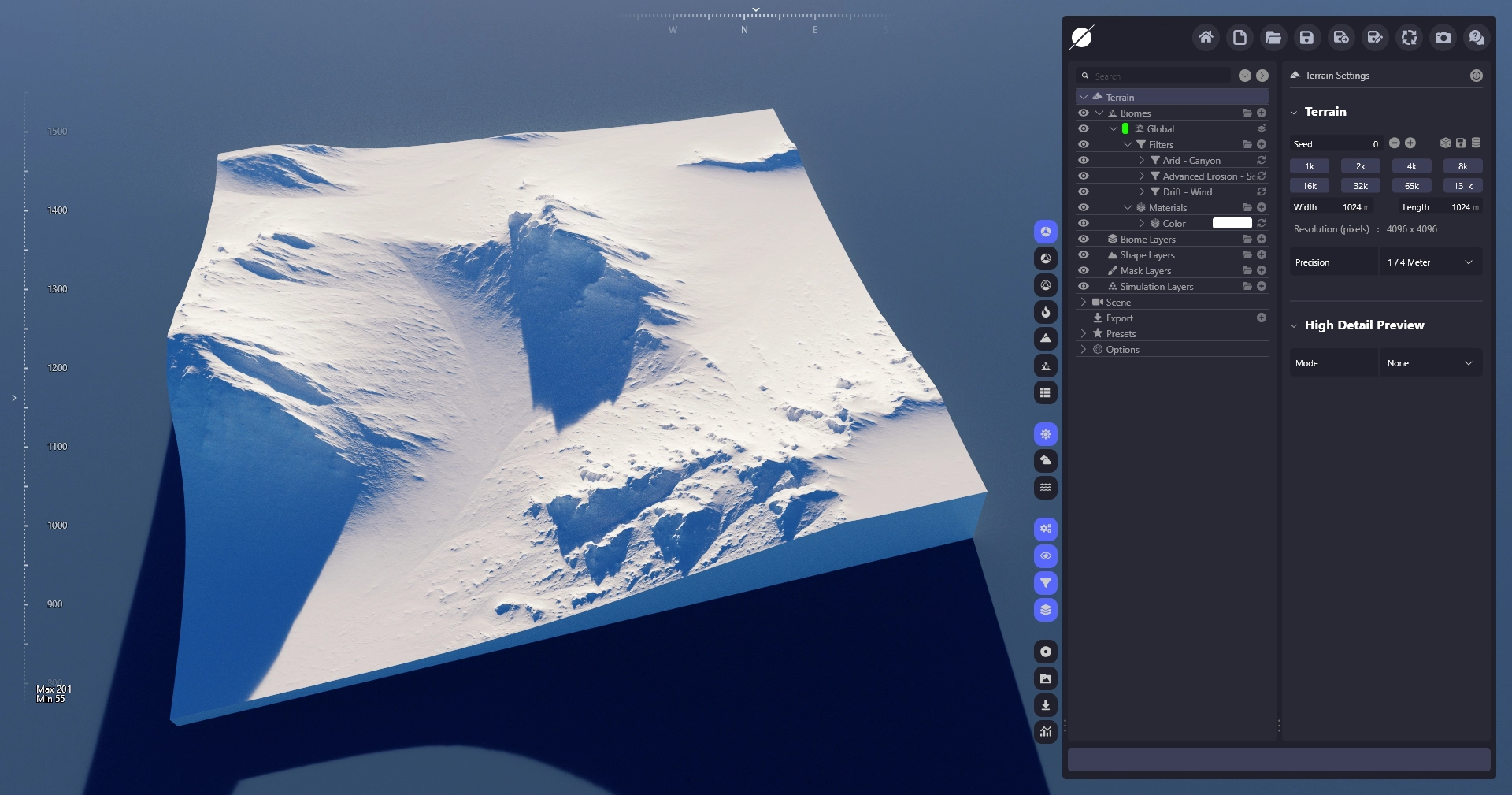1512x795 pixels.
Task: Toggle visibility of Simulation Layers
Action: [1084, 286]
